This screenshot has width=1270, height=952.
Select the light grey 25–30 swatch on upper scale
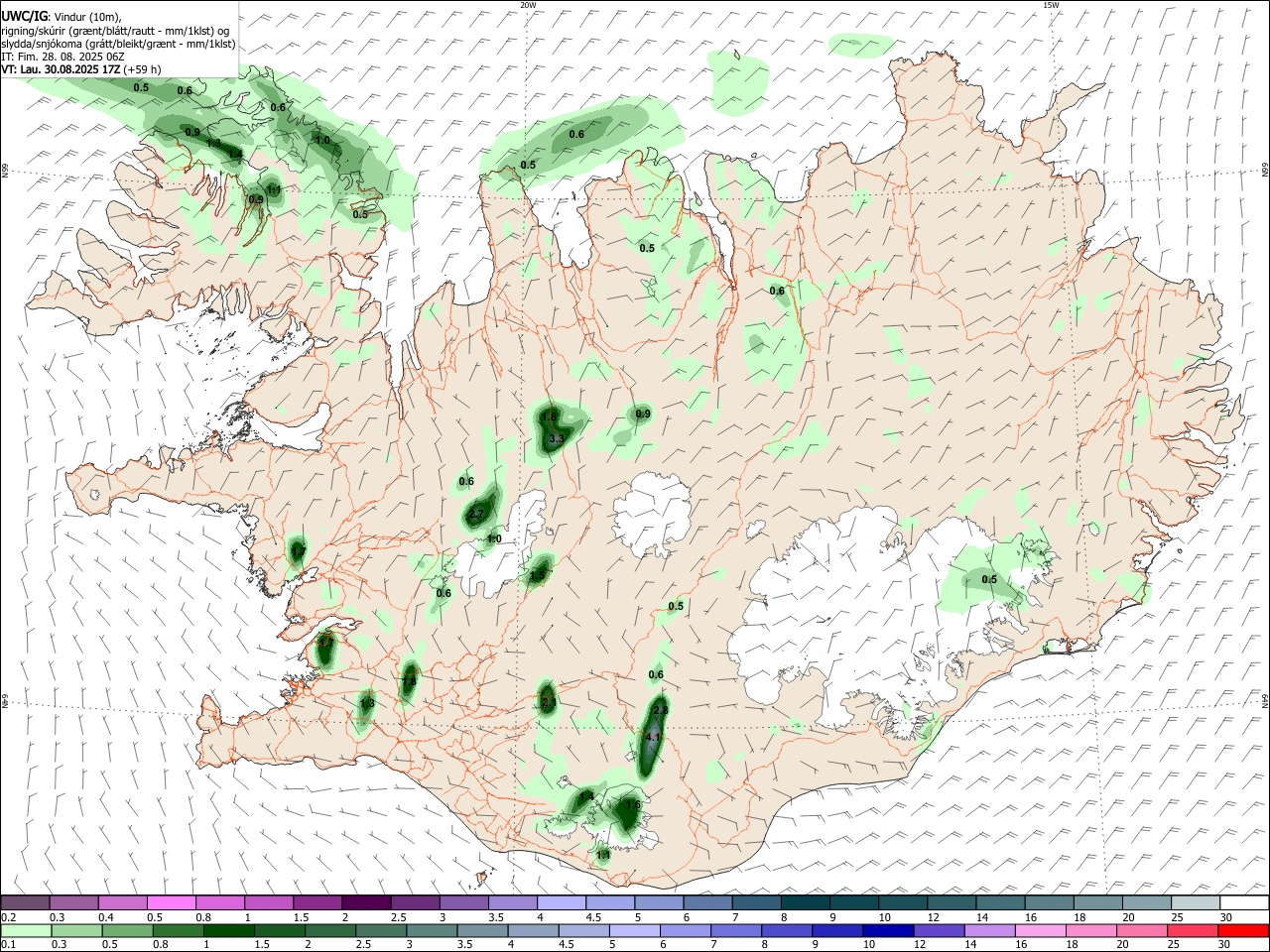click(1197, 902)
